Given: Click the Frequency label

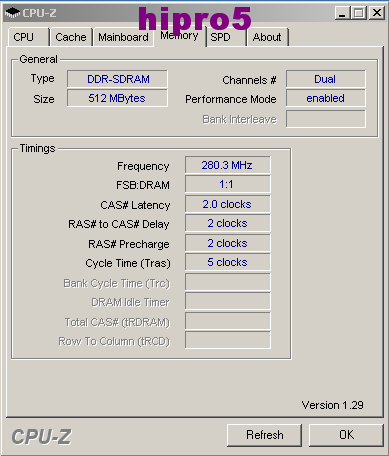Looking at the screenshot, I should [x=143, y=166].
